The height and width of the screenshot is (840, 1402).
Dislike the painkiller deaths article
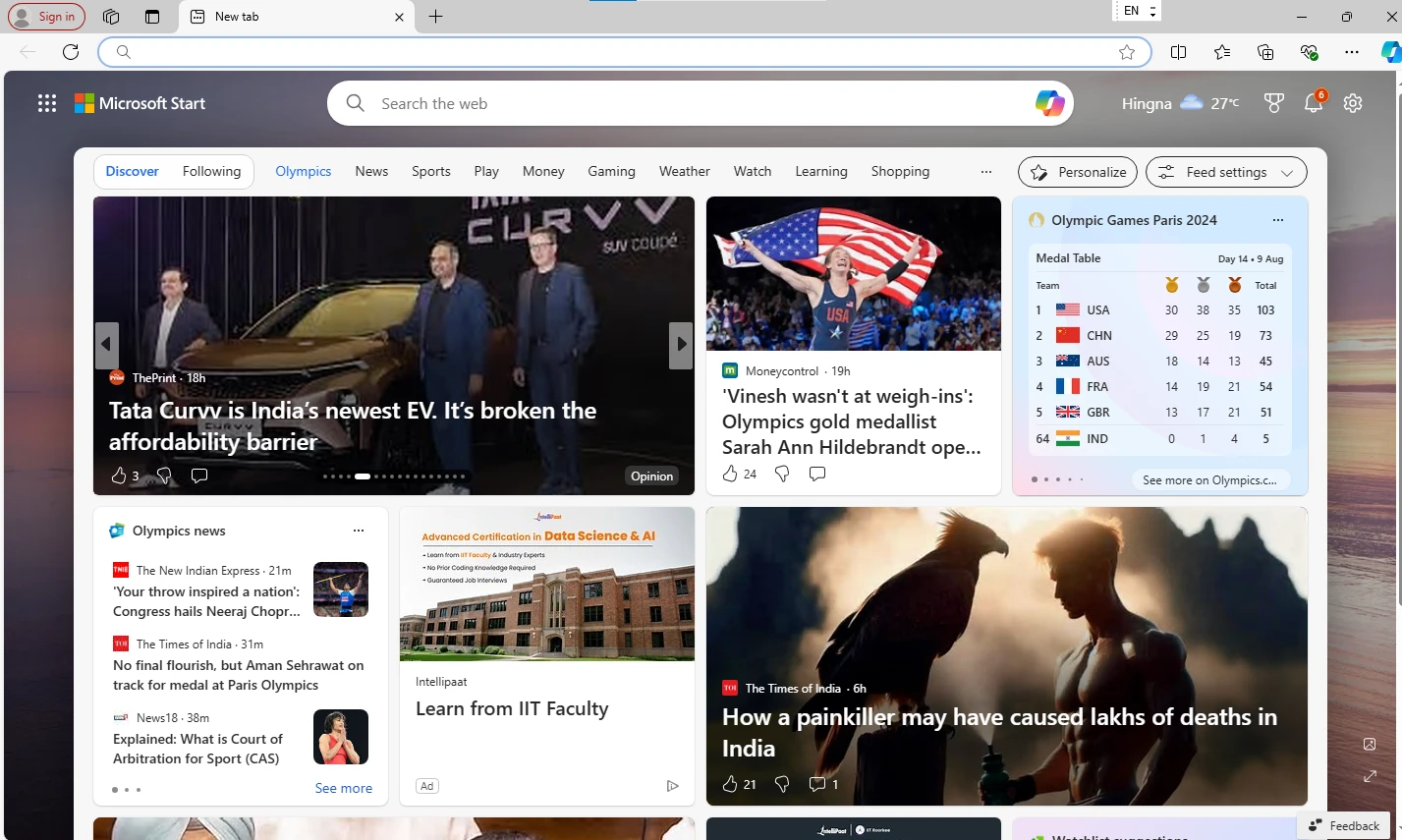[782, 784]
